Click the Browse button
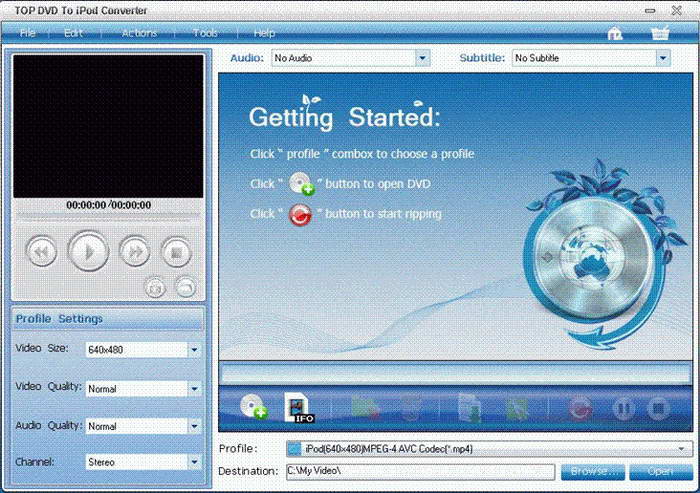700x493 pixels. point(592,472)
